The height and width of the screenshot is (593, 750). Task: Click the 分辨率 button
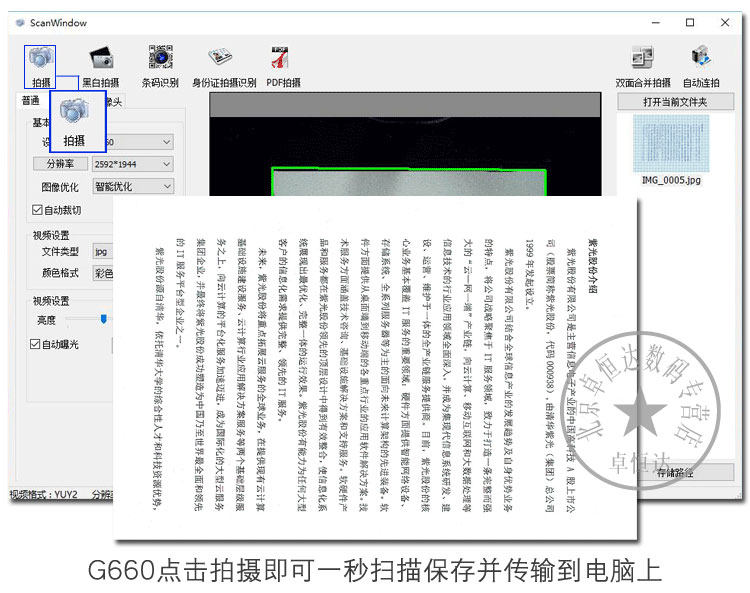pos(60,164)
